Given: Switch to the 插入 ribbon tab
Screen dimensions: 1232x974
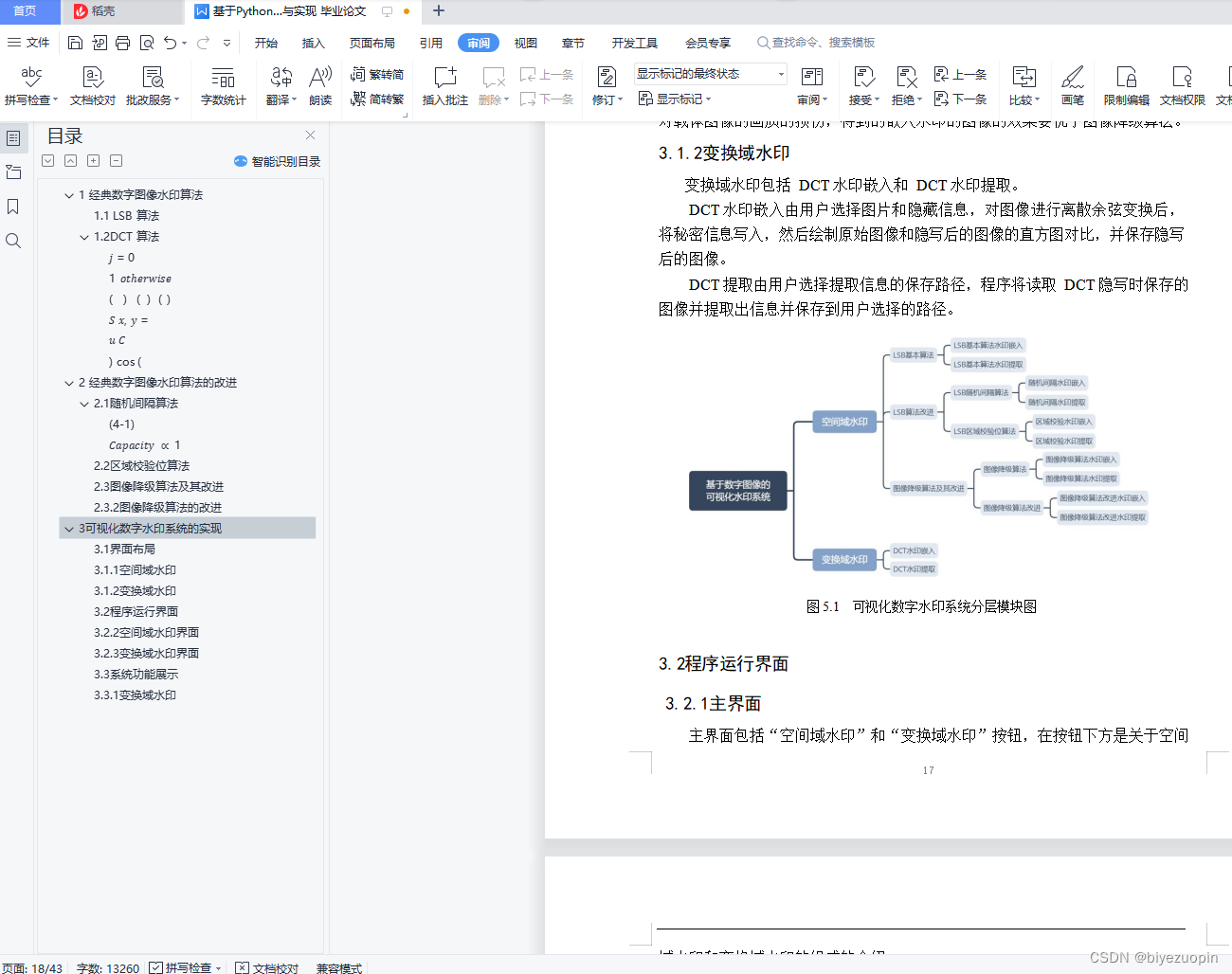Looking at the screenshot, I should click(x=314, y=43).
